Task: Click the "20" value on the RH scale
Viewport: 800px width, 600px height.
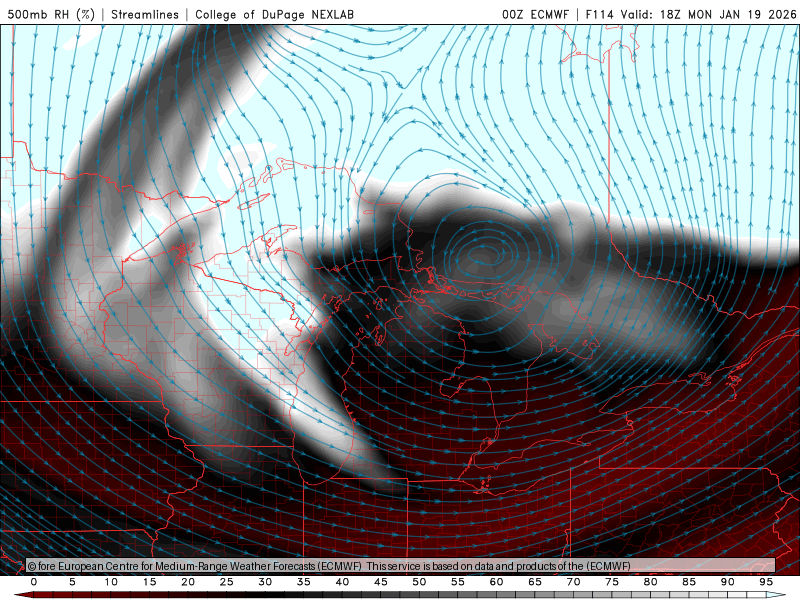Action: 188,582
